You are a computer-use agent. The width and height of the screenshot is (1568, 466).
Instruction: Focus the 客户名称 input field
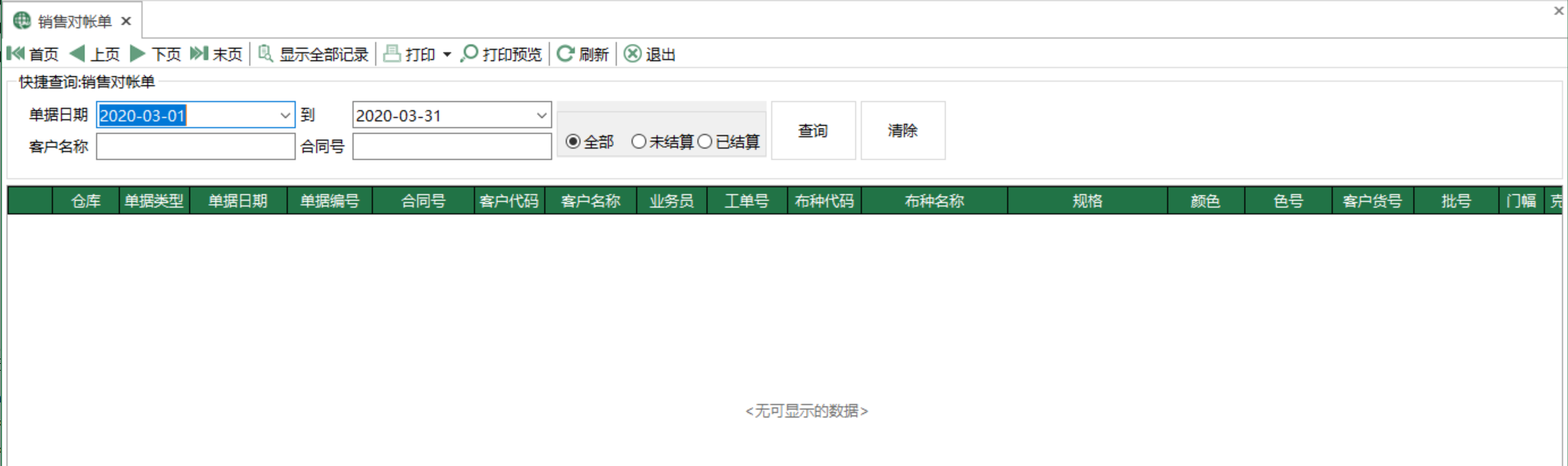196,146
